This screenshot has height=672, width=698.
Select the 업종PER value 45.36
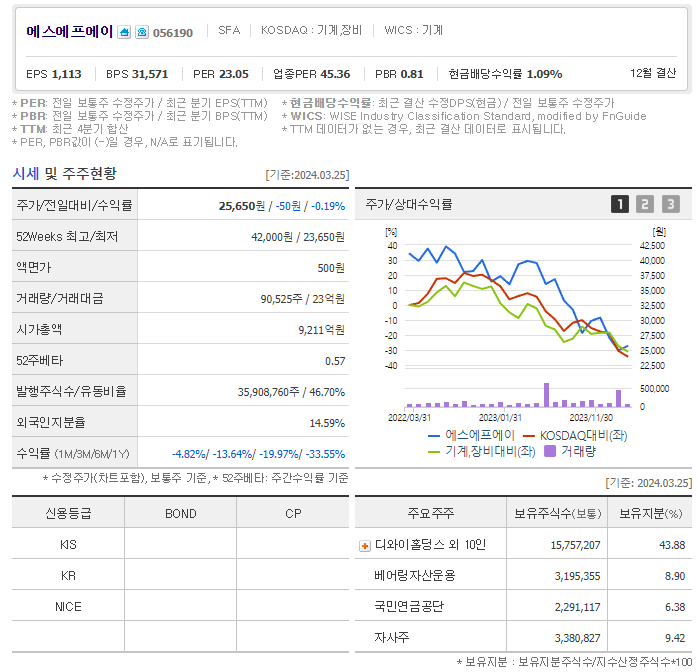[335, 74]
